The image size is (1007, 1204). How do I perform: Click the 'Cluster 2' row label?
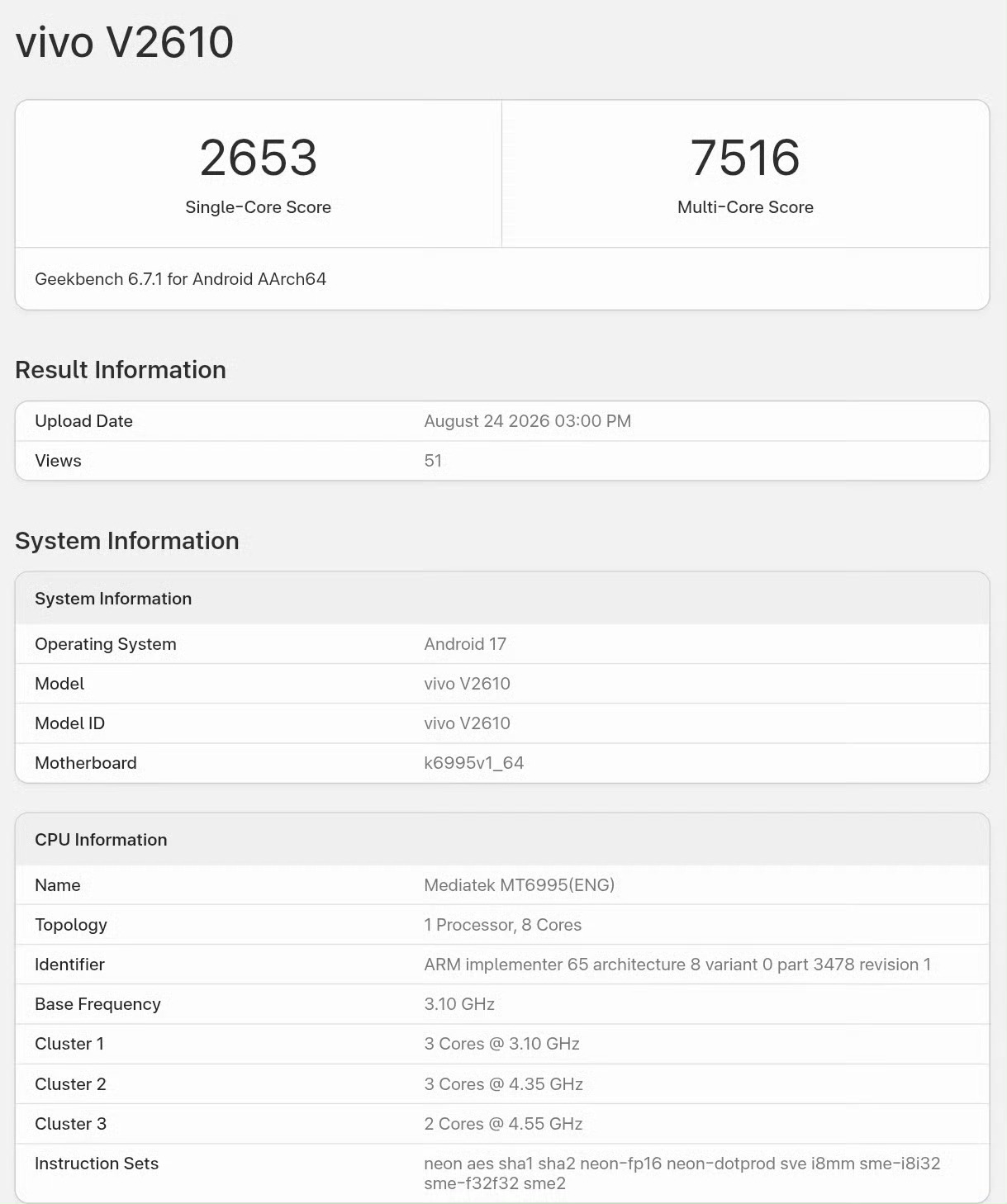pyautogui.click(x=70, y=1084)
